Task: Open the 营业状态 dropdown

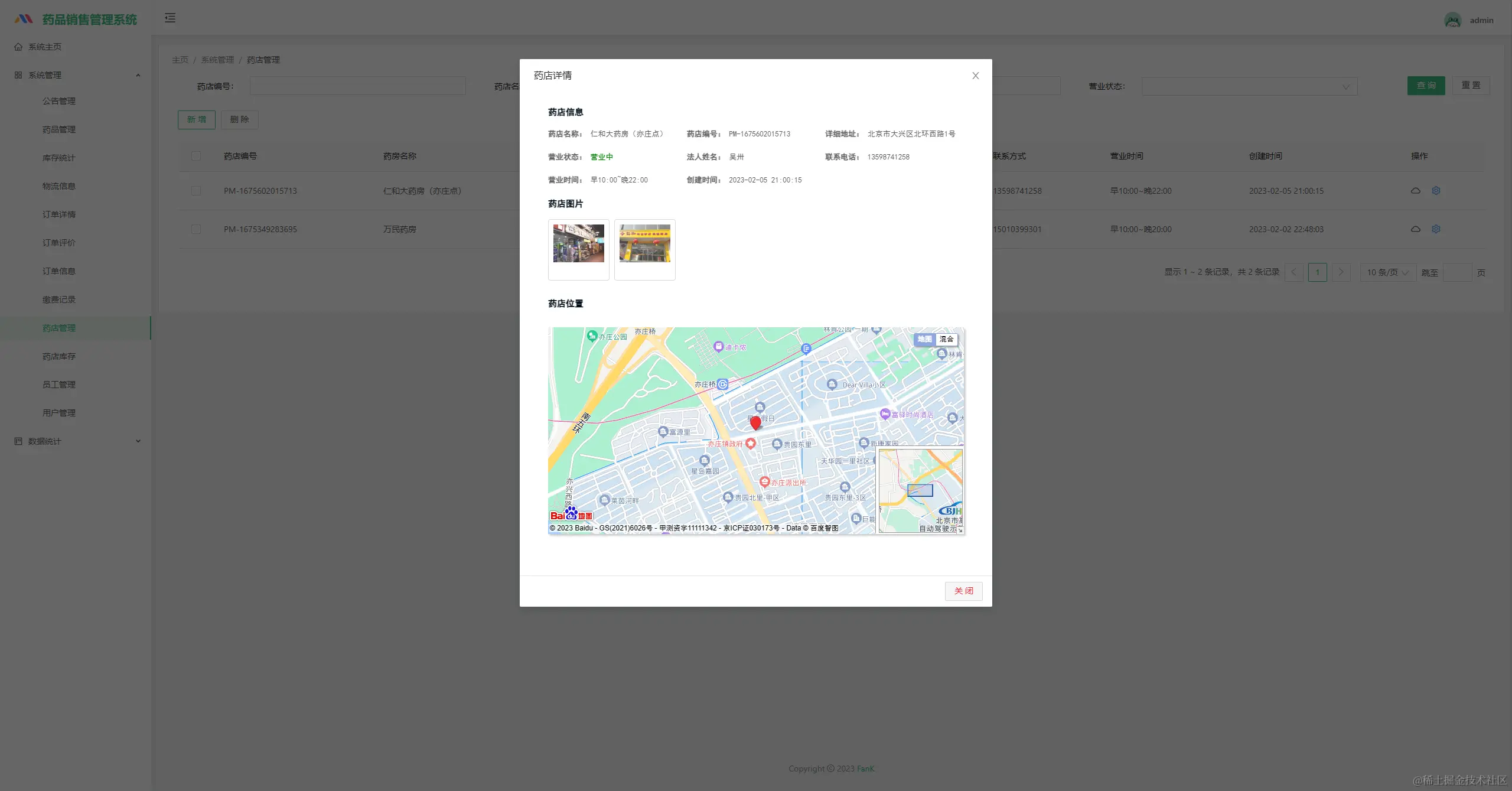Action: [1249, 86]
